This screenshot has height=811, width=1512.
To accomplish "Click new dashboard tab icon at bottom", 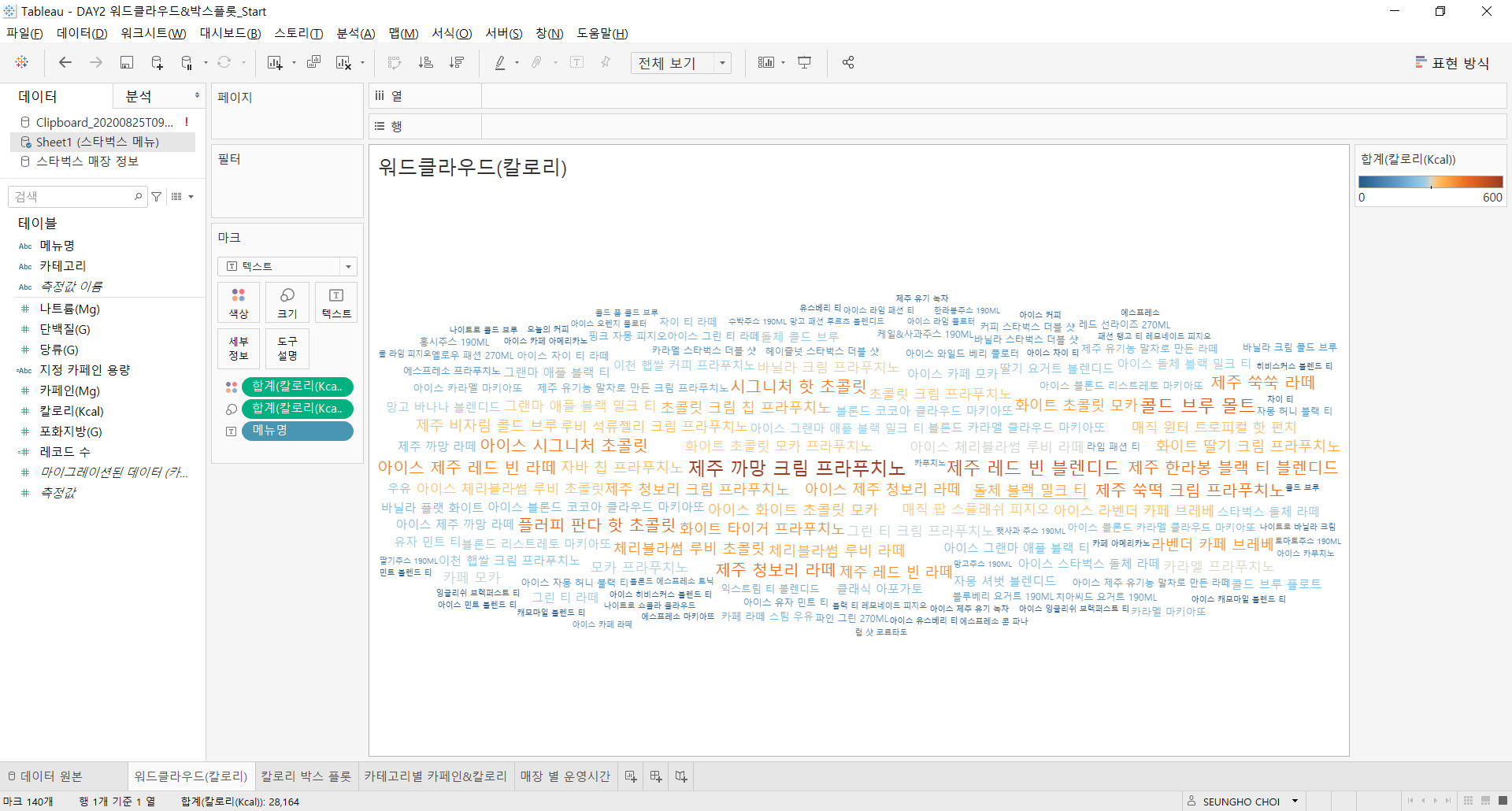I will point(656,776).
